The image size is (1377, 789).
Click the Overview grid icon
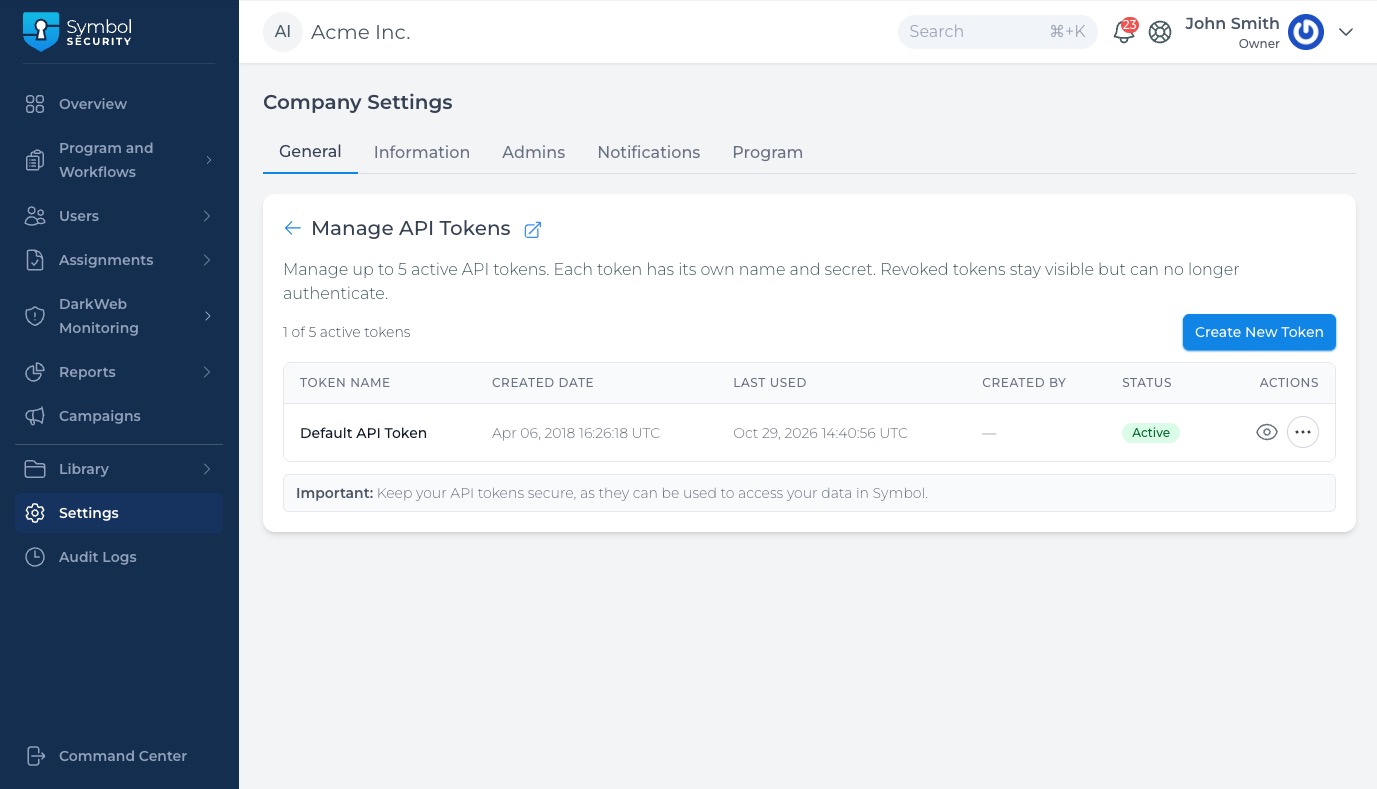pyautogui.click(x=35, y=104)
